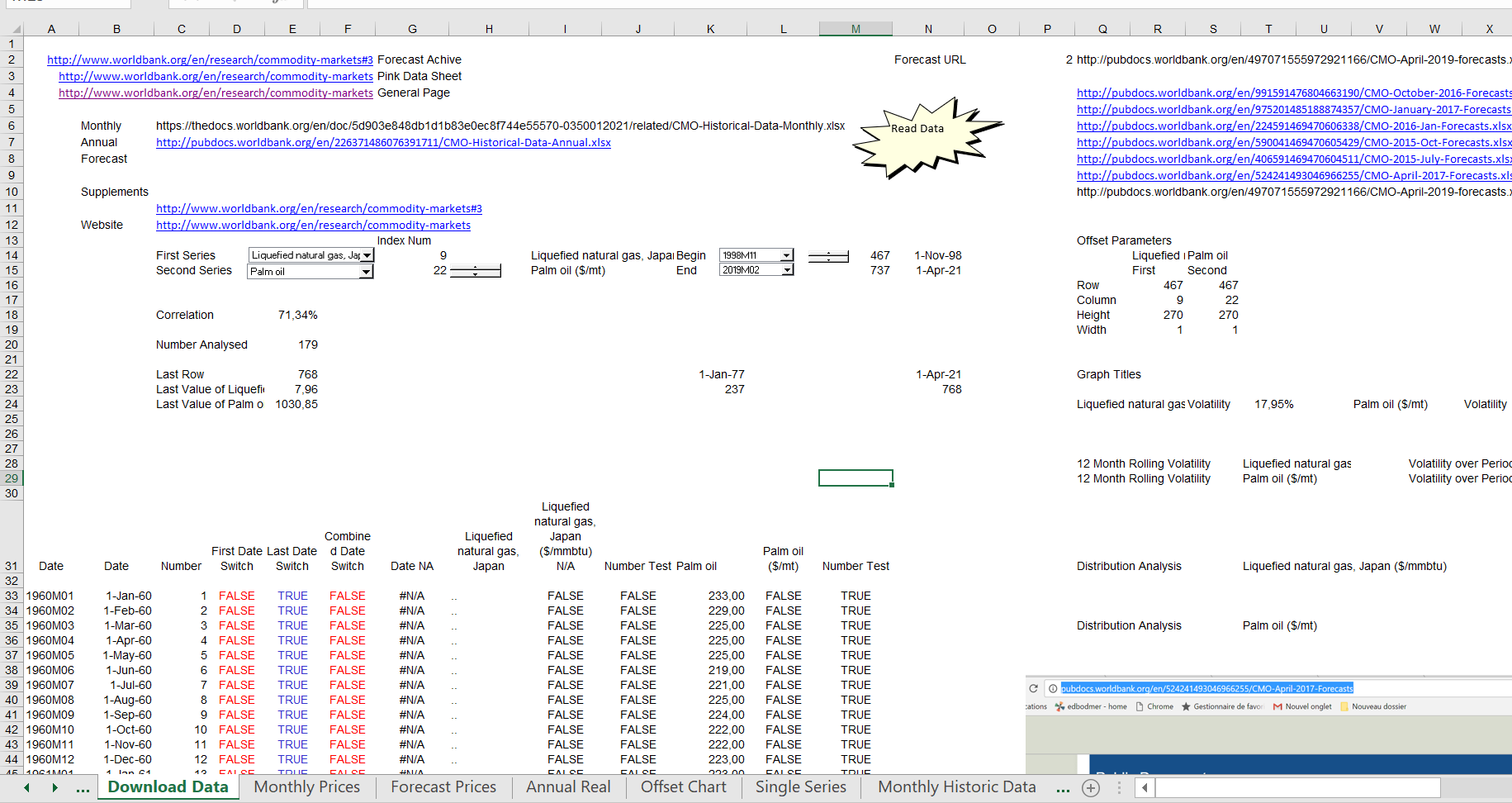Open the Second Series combo box
Viewport: 1512px width, 803px height.
click(x=367, y=272)
